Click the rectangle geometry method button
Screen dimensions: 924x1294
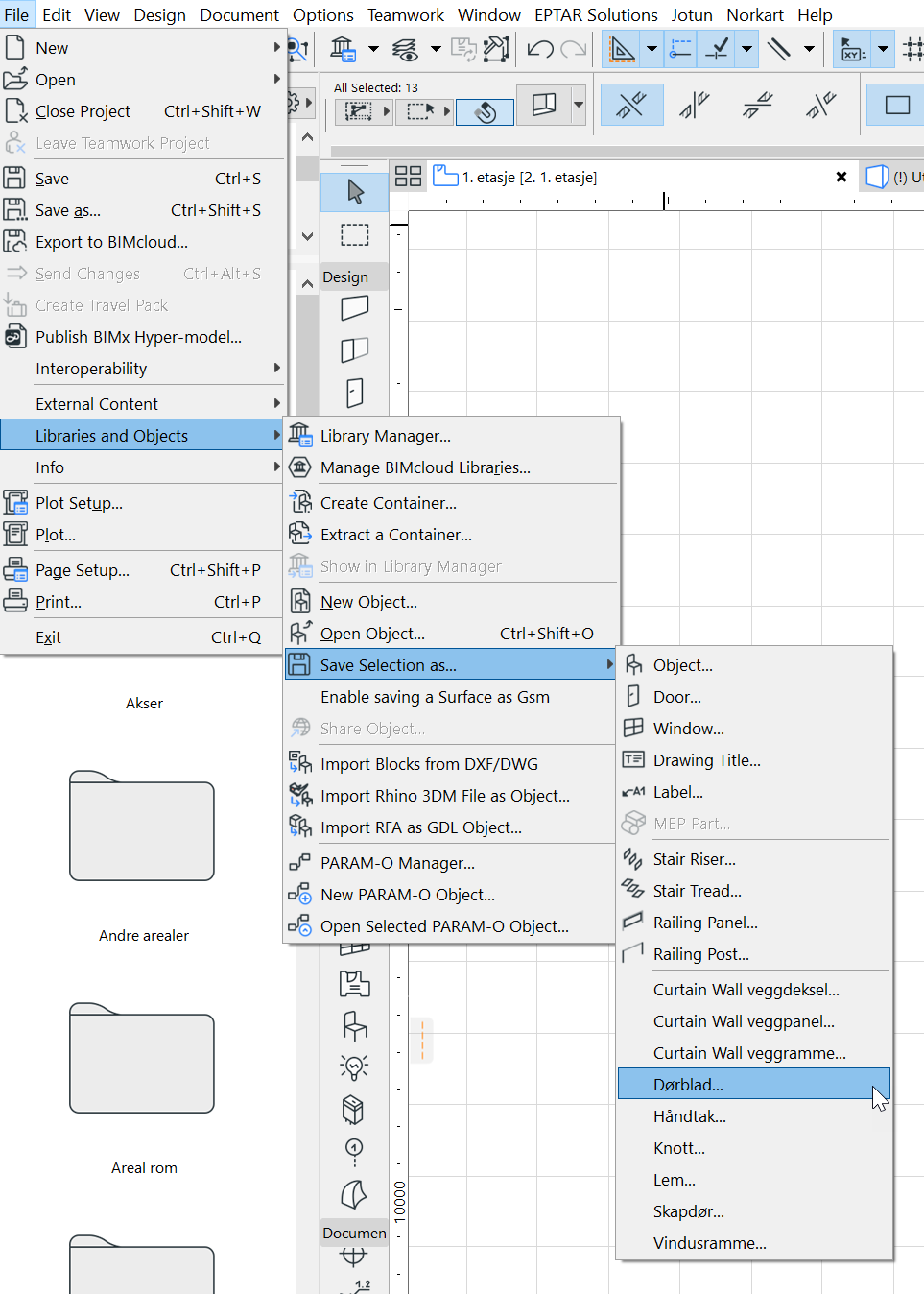tap(897, 105)
